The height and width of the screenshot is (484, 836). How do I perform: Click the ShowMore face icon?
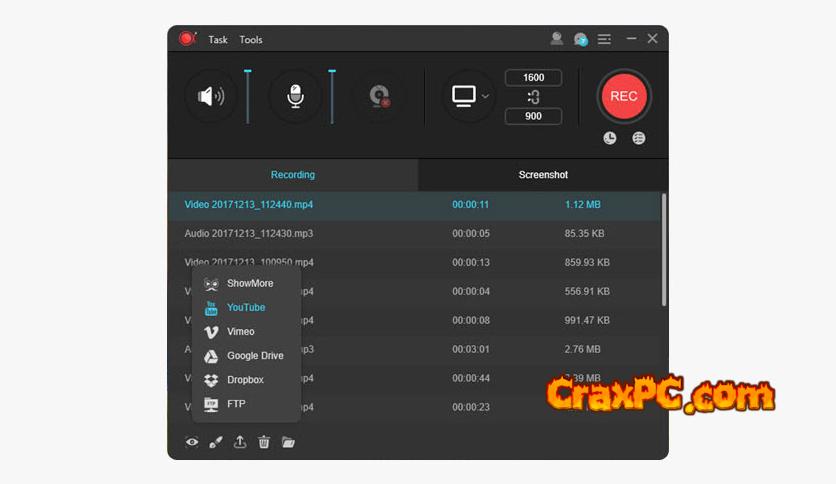point(211,284)
